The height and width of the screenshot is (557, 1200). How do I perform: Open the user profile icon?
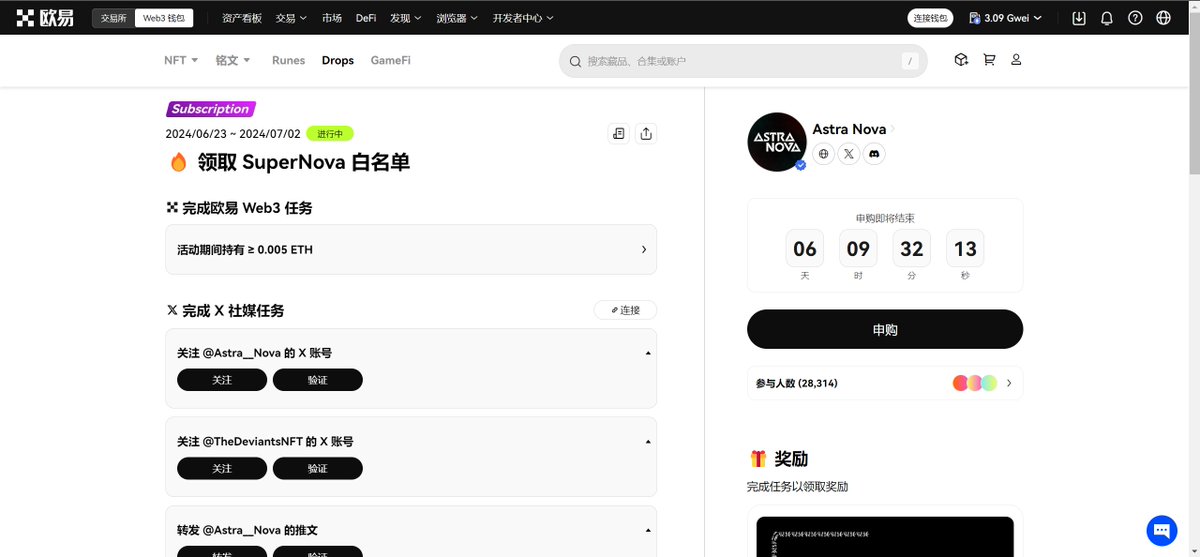point(1016,60)
